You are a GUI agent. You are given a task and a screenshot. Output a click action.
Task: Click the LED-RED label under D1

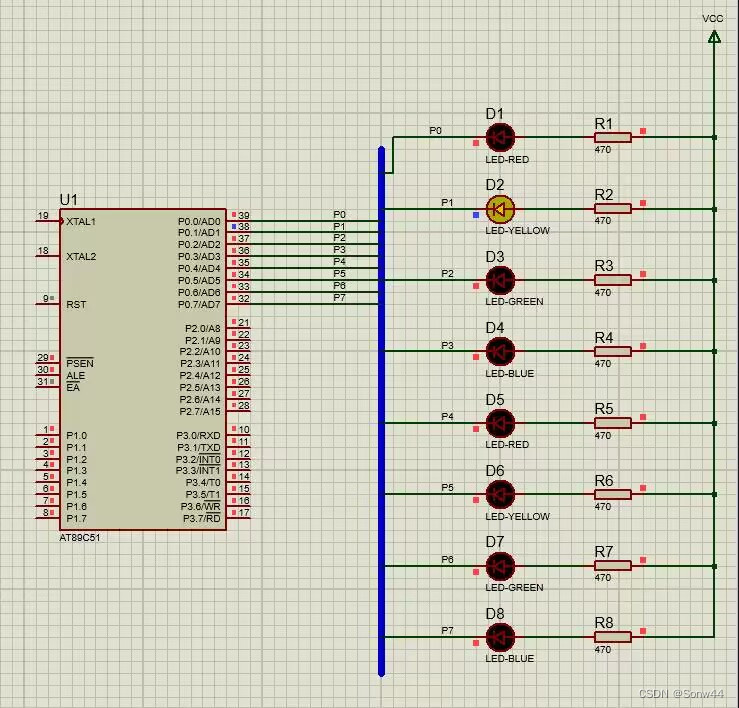[507, 160]
